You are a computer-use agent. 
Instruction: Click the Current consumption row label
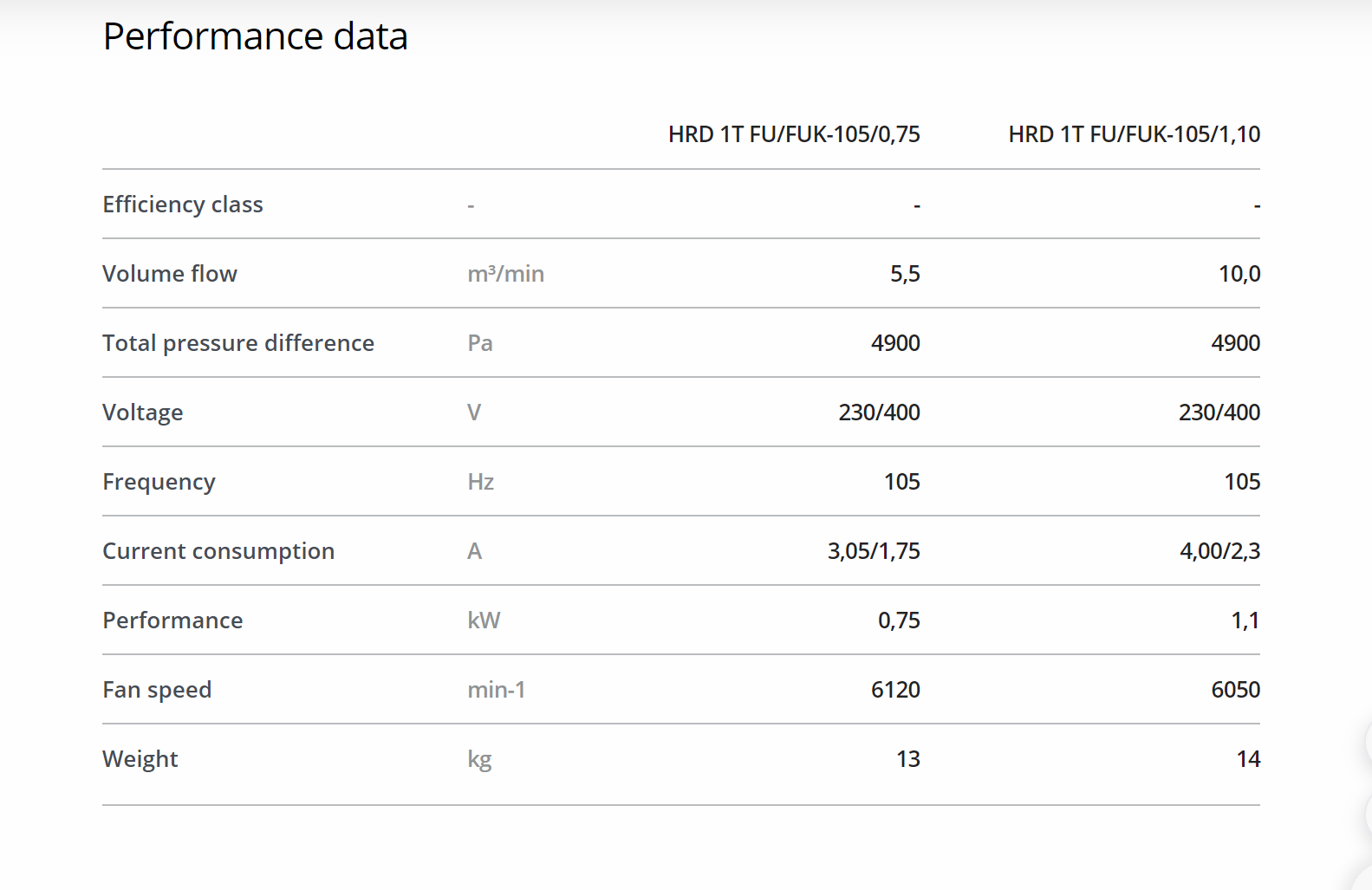coord(218,551)
